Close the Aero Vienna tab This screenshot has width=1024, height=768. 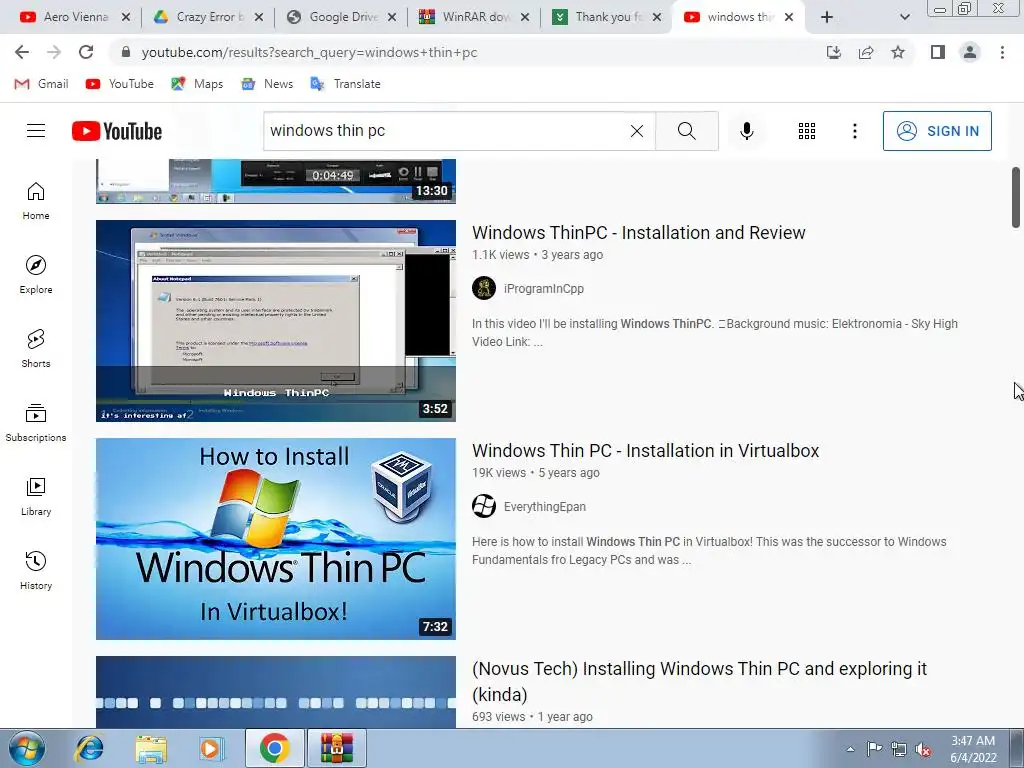pyautogui.click(x=126, y=18)
